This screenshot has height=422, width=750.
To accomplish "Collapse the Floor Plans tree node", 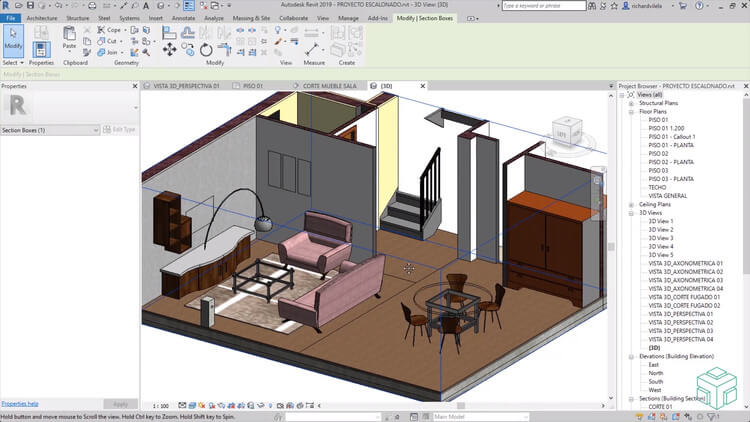I will [x=632, y=112].
